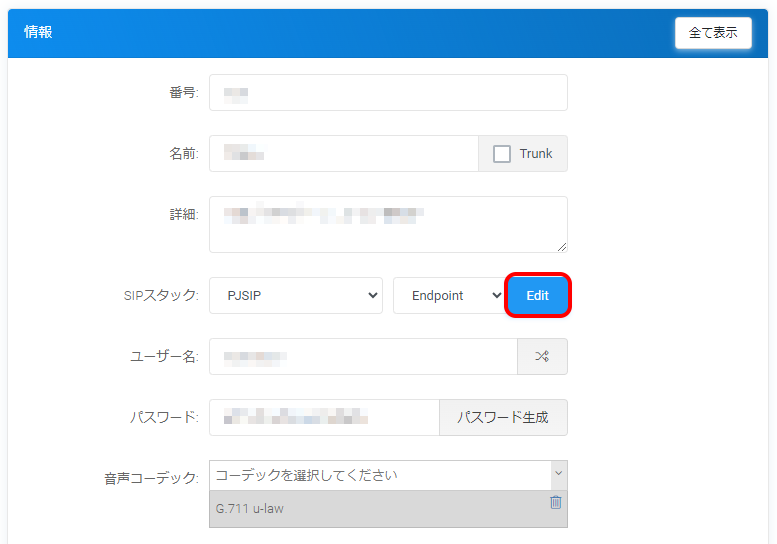The height and width of the screenshot is (544, 777).
Task: Click the 音声コーデック label
Action: point(151,478)
